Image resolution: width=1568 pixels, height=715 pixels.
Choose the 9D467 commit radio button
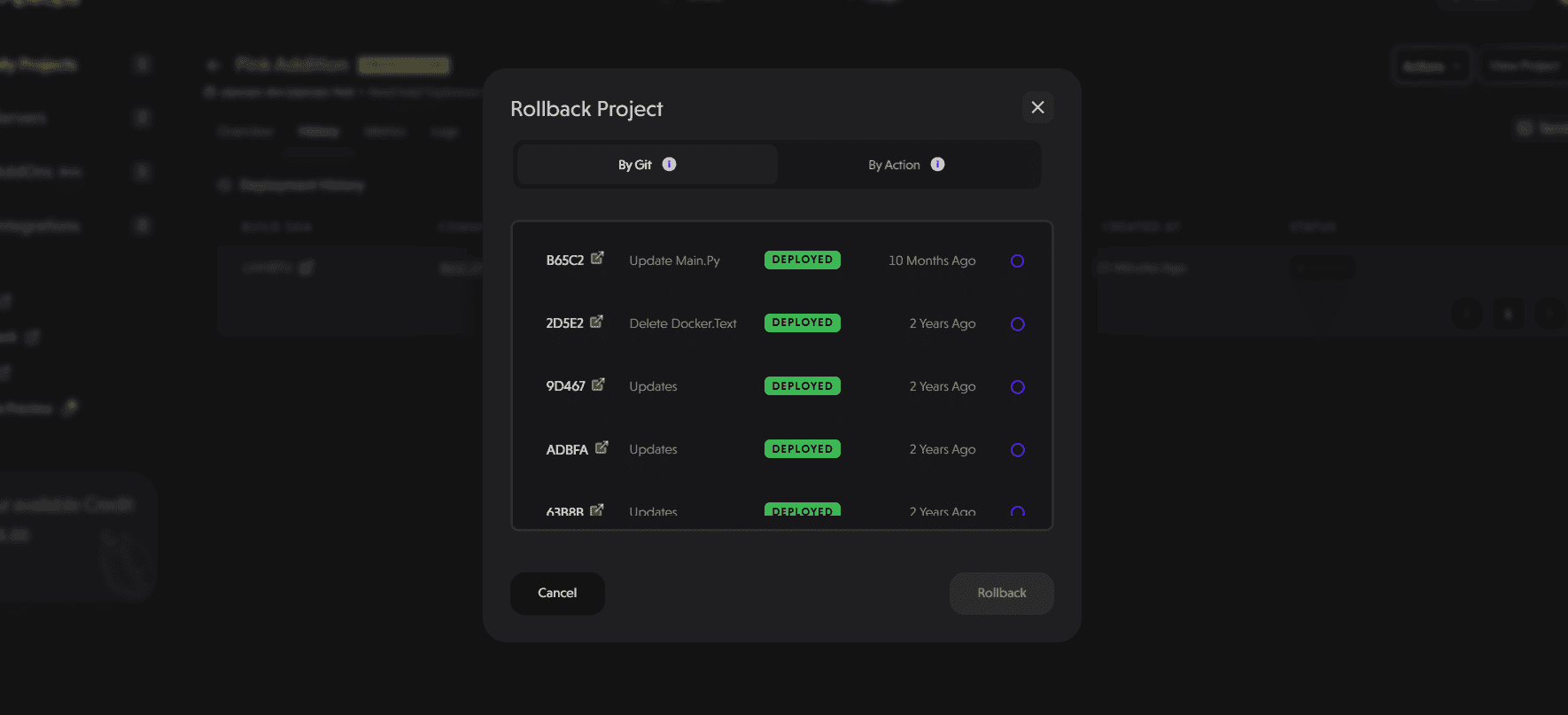click(x=1017, y=387)
